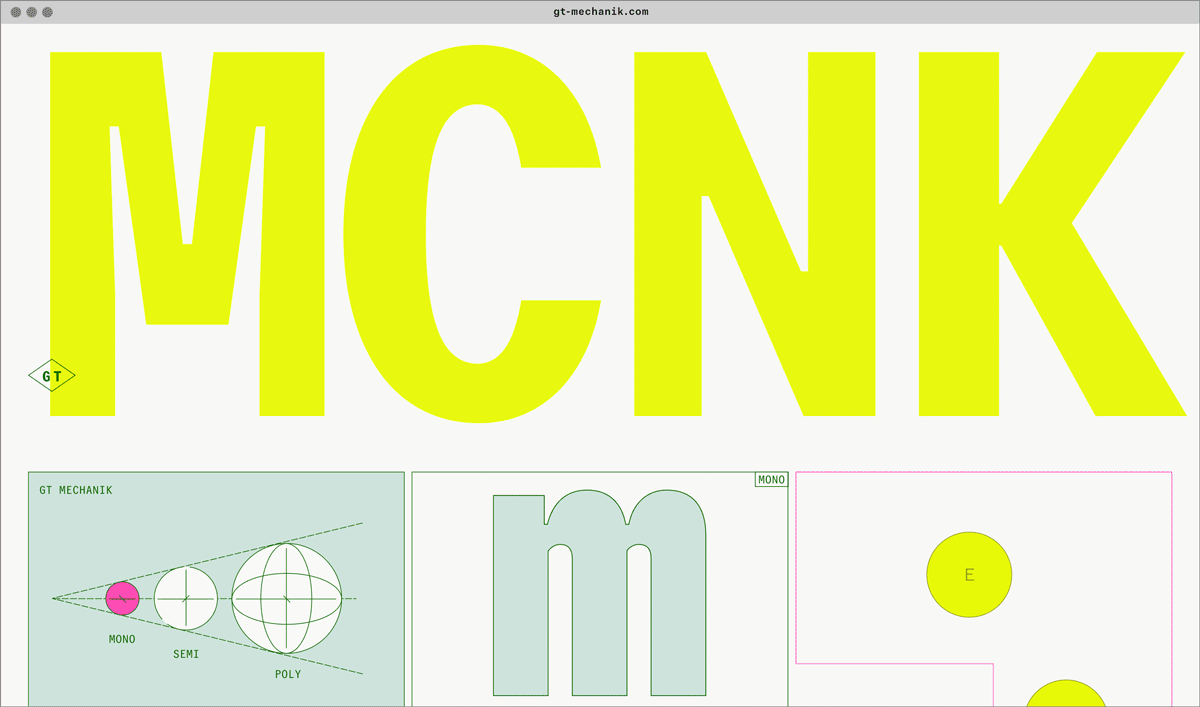Click the SEMI label in diagram
The height and width of the screenshot is (707, 1200).
click(186, 655)
